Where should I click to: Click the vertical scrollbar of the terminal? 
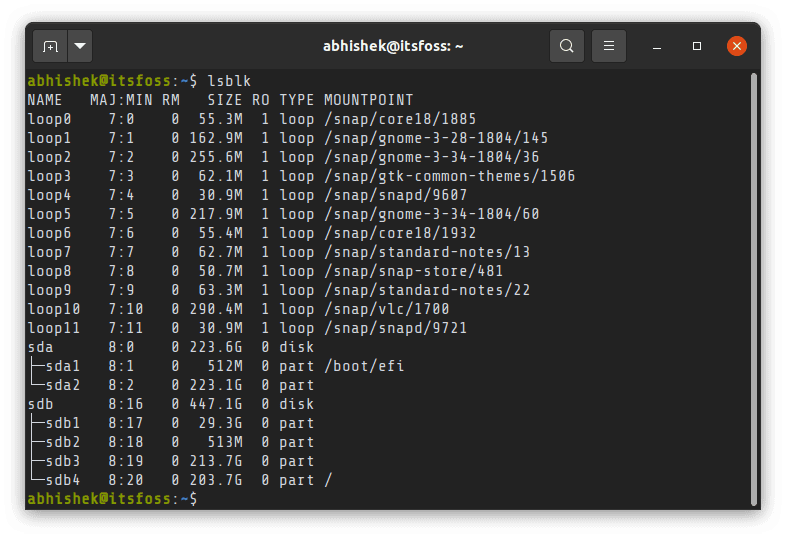(753, 280)
